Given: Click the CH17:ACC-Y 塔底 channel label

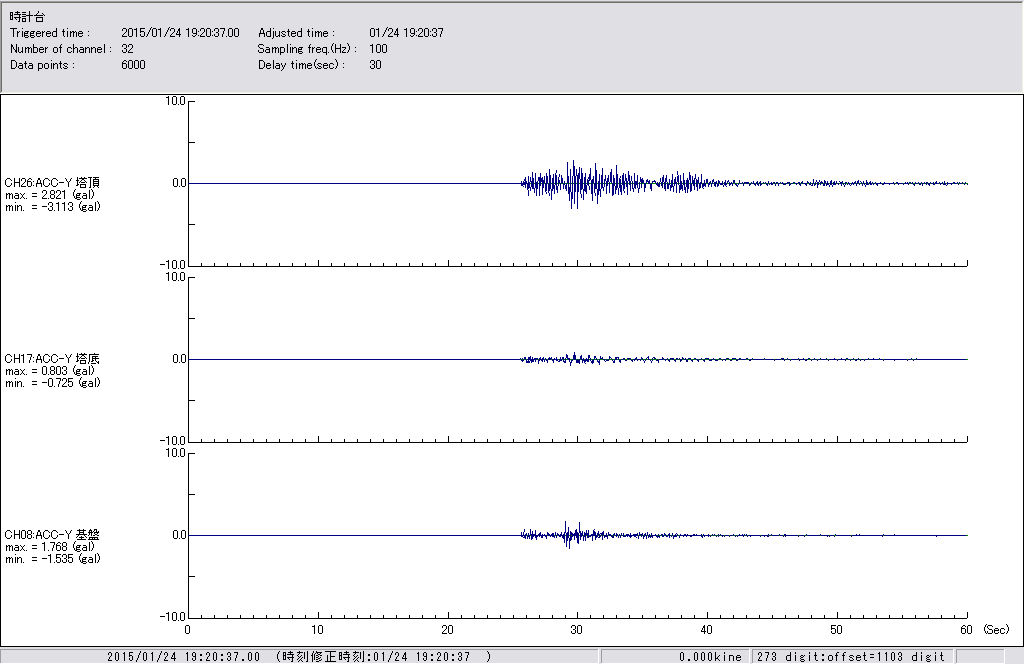Looking at the screenshot, I should point(52,358).
